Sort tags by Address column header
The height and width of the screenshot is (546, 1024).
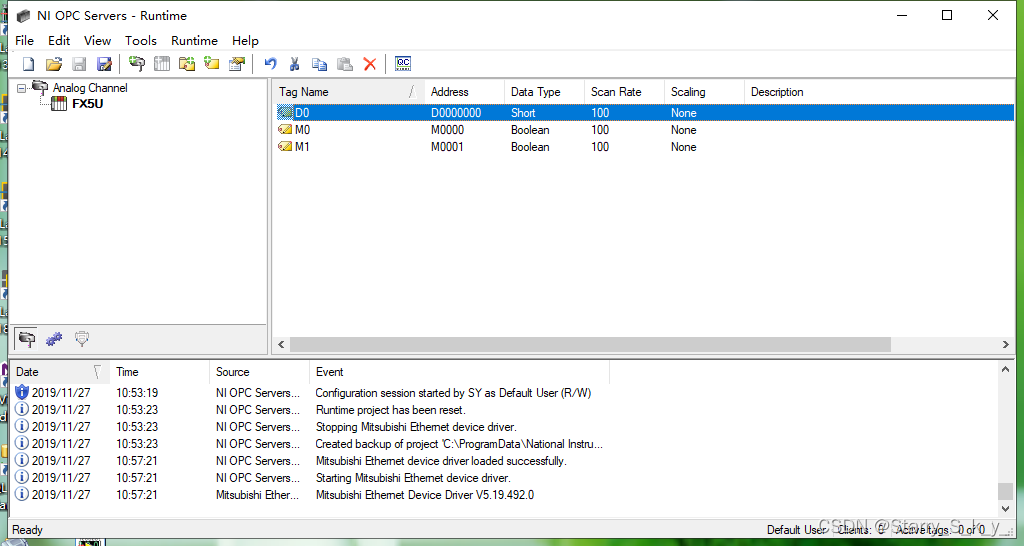point(464,92)
